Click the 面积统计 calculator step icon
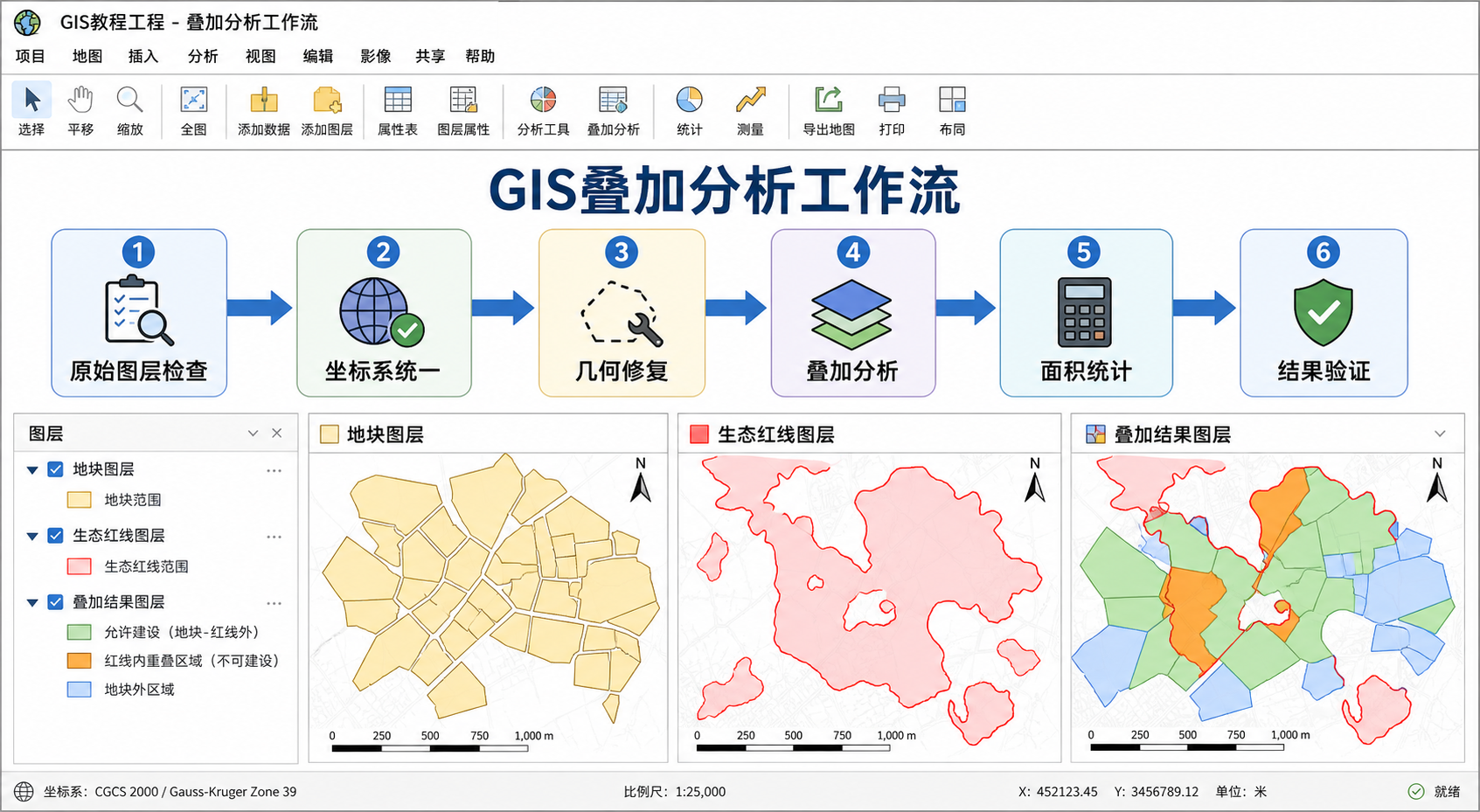The width and height of the screenshot is (1480, 812). (x=1084, y=312)
